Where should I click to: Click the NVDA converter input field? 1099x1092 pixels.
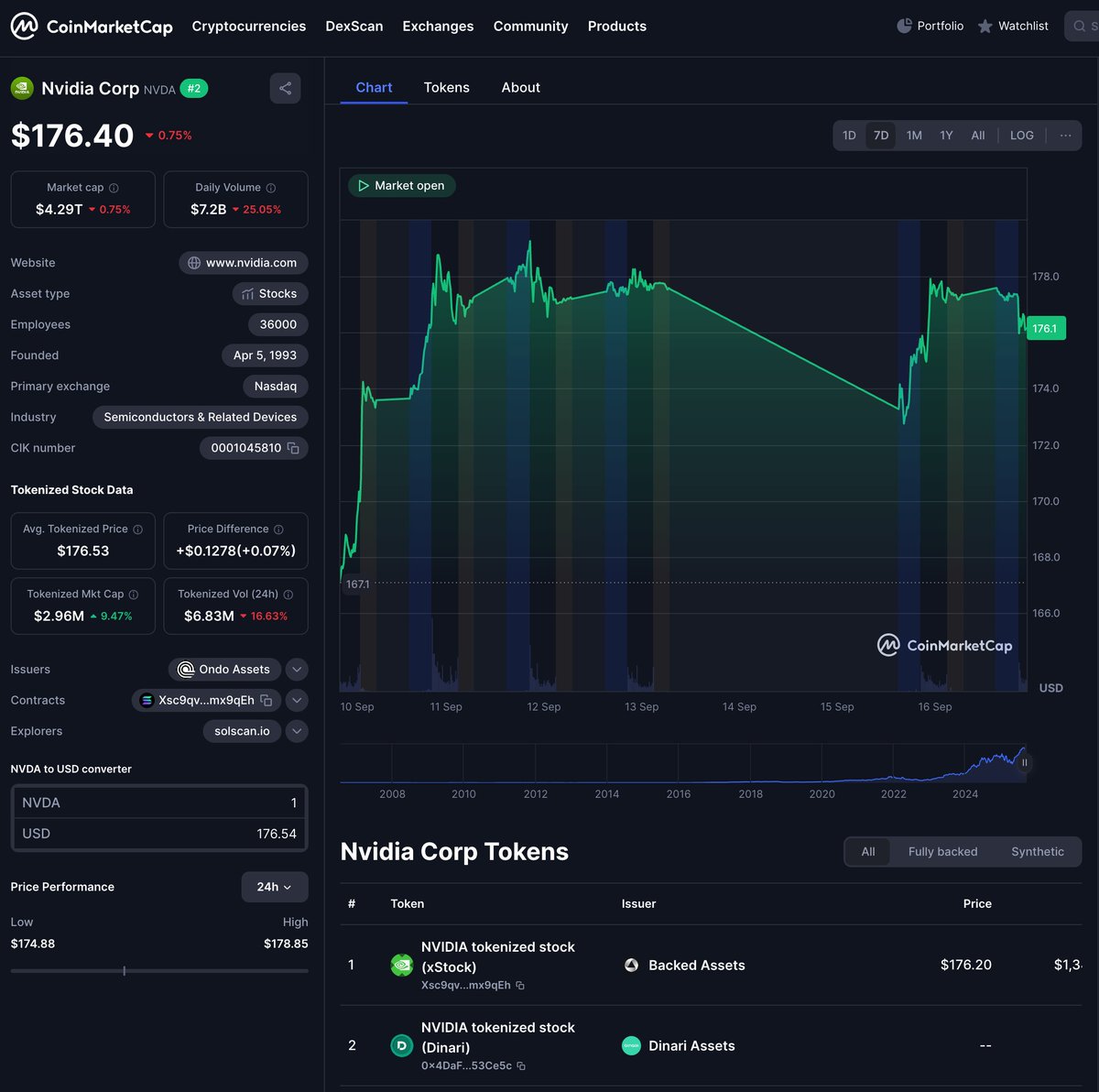tap(159, 803)
